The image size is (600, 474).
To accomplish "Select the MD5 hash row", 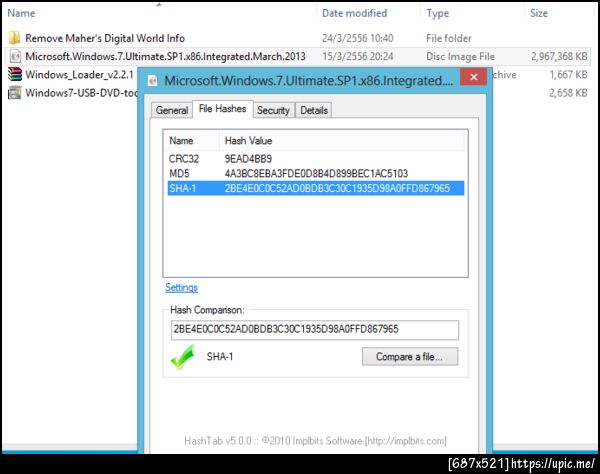I will (x=316, y=173).
